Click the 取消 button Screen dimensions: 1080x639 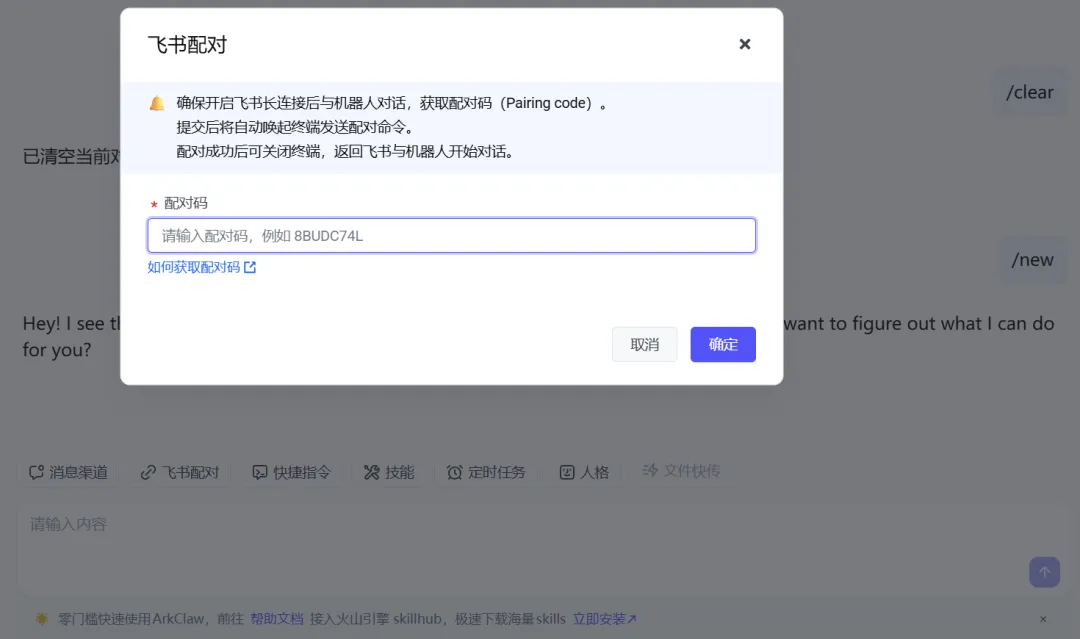(x=645, y=344)
